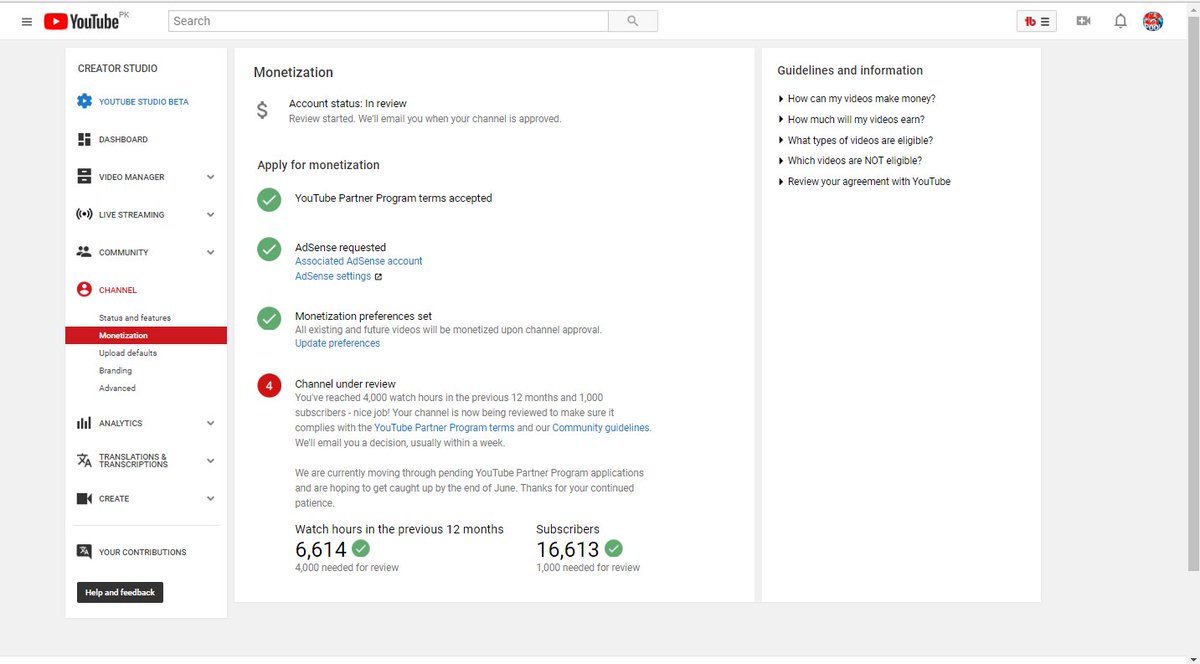Open the YouTube Partner Program terms link
Image resolution: width=1200 pixels, height=664 pixels.
444,428
